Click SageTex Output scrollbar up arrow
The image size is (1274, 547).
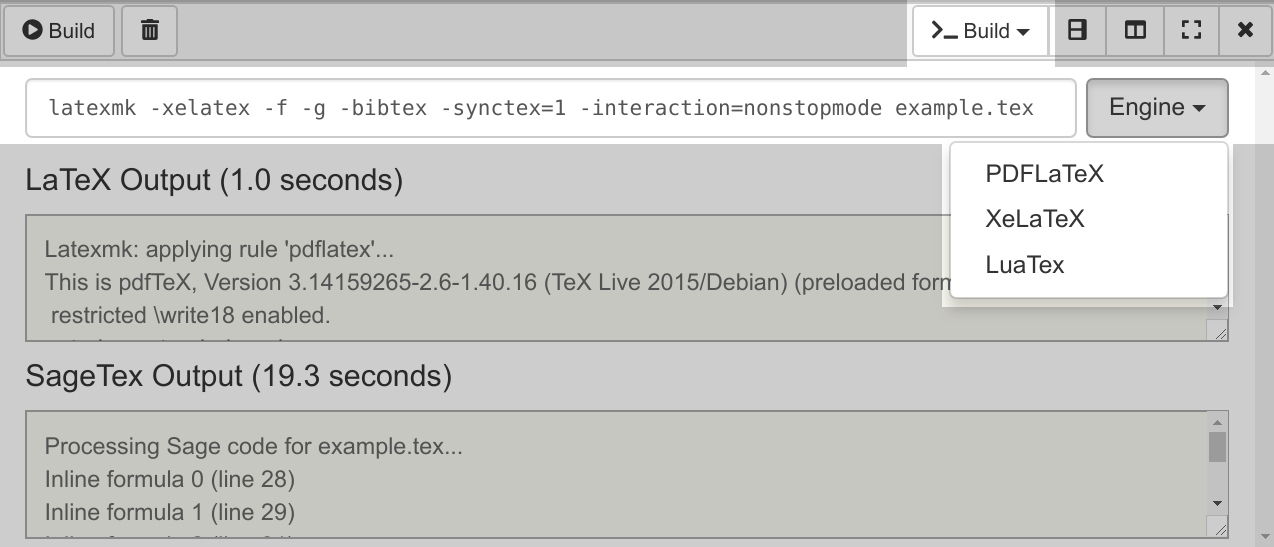click(x=1217, y=421)
